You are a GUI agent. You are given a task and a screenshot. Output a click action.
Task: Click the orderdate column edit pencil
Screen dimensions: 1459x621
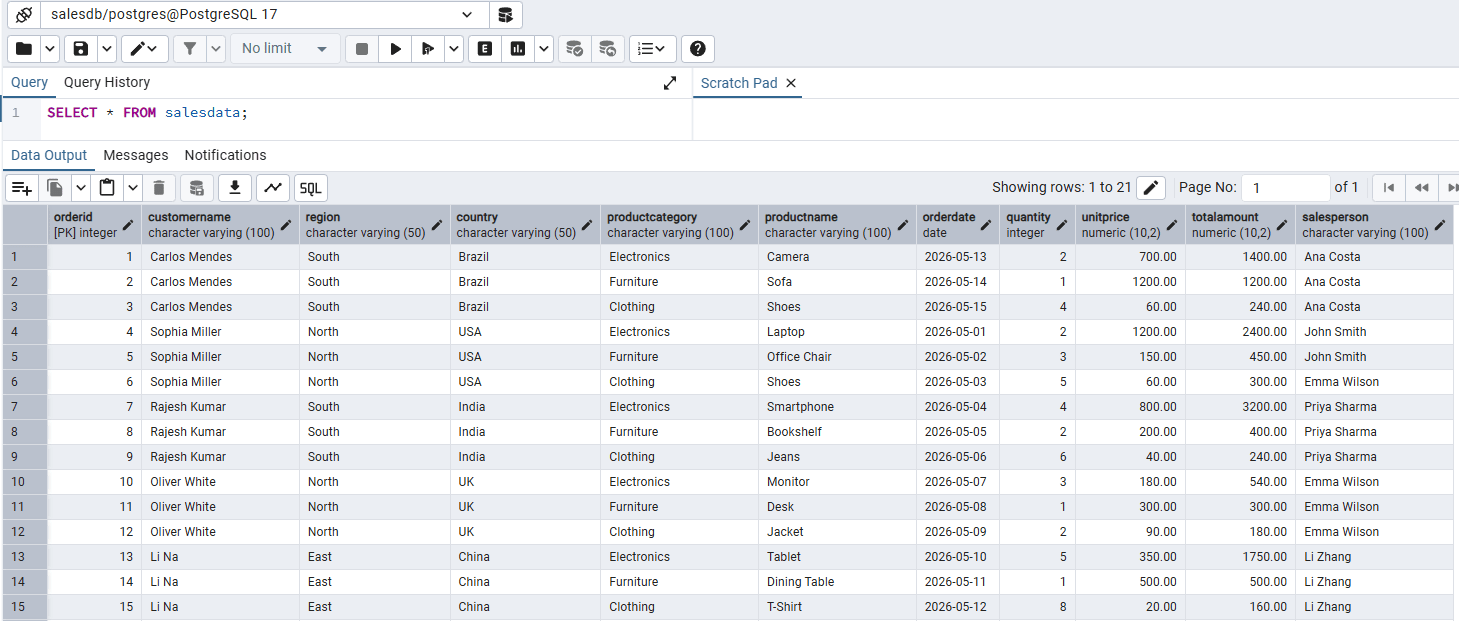click(986, 225)
